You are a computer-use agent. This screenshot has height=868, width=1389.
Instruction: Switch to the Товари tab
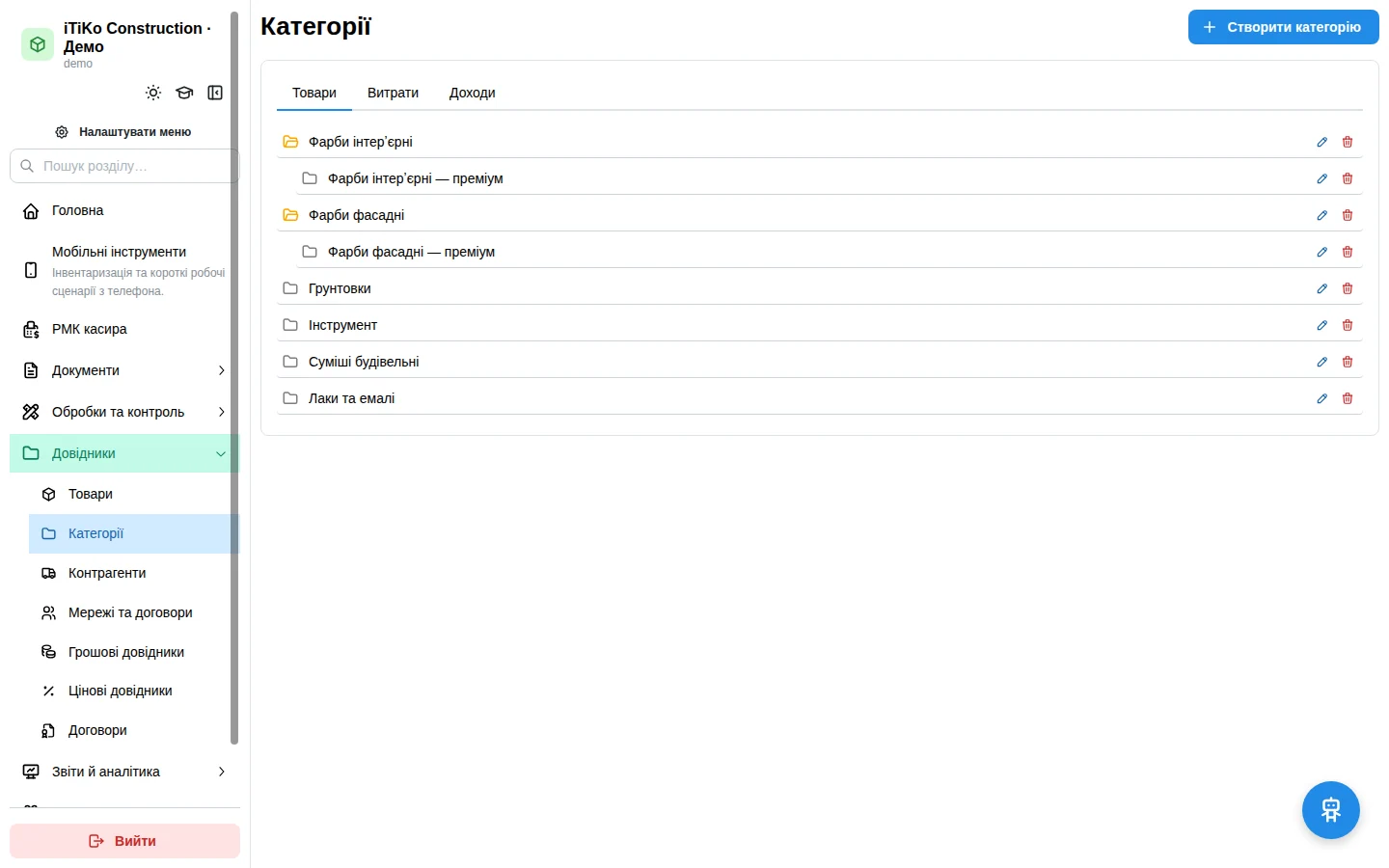point(314,93)
